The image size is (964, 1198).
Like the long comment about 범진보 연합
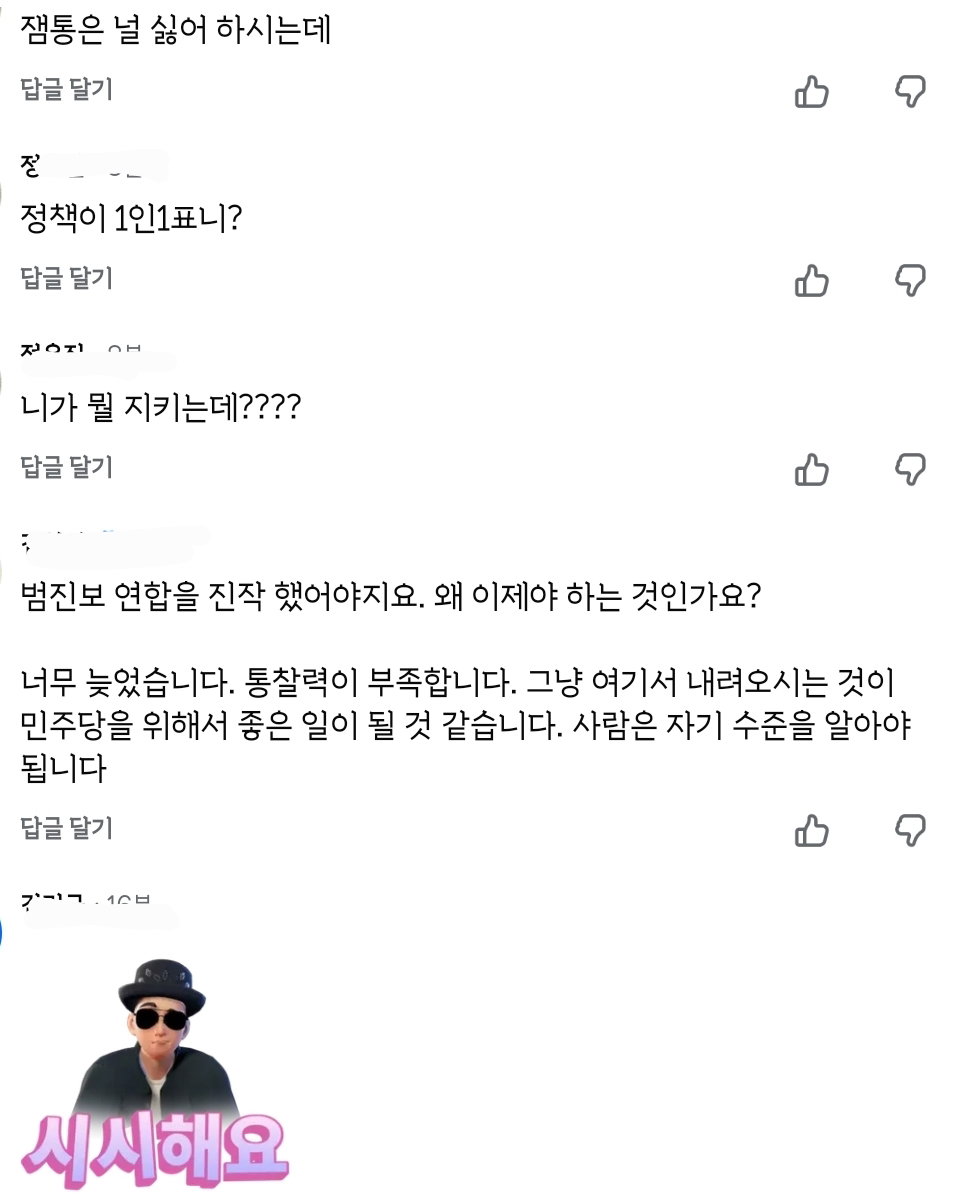click(811, 831)
